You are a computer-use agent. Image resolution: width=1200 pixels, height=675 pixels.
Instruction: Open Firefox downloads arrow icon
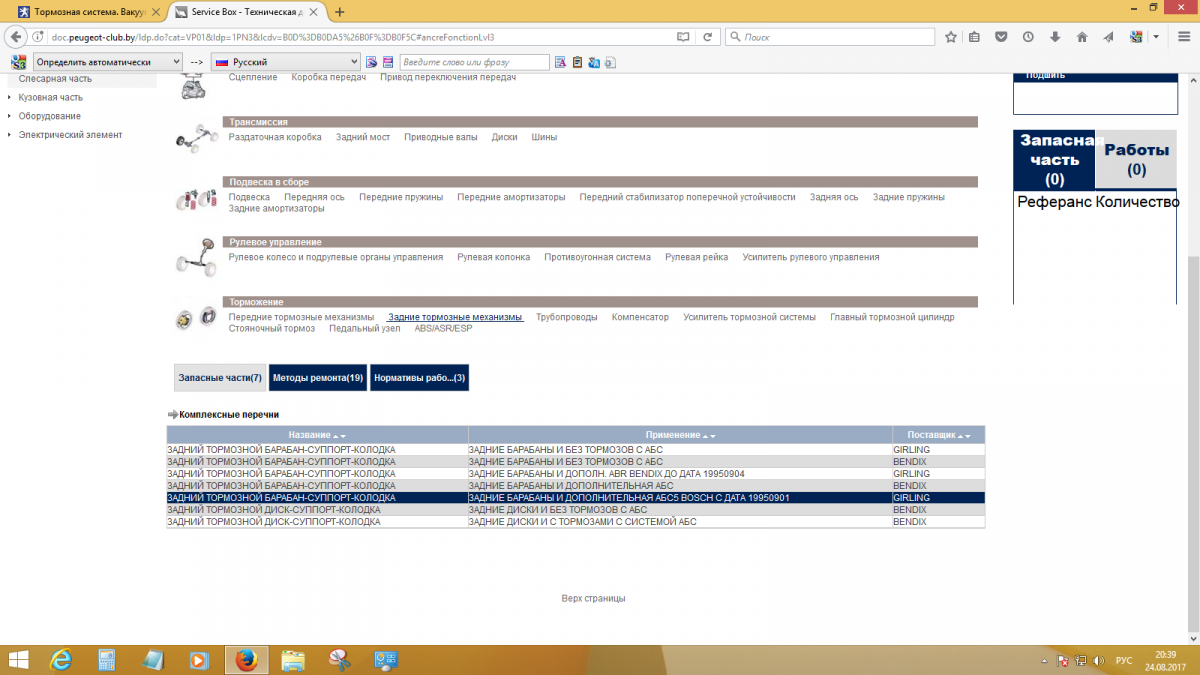pos(1055,37)
